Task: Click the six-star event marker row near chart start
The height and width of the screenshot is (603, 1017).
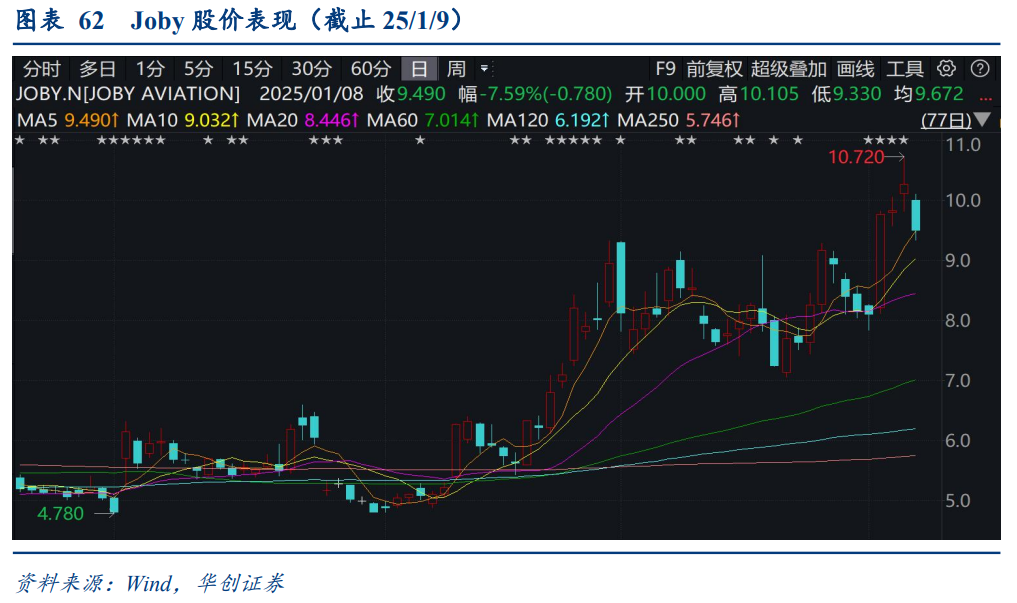Action: tap(131, 140)
